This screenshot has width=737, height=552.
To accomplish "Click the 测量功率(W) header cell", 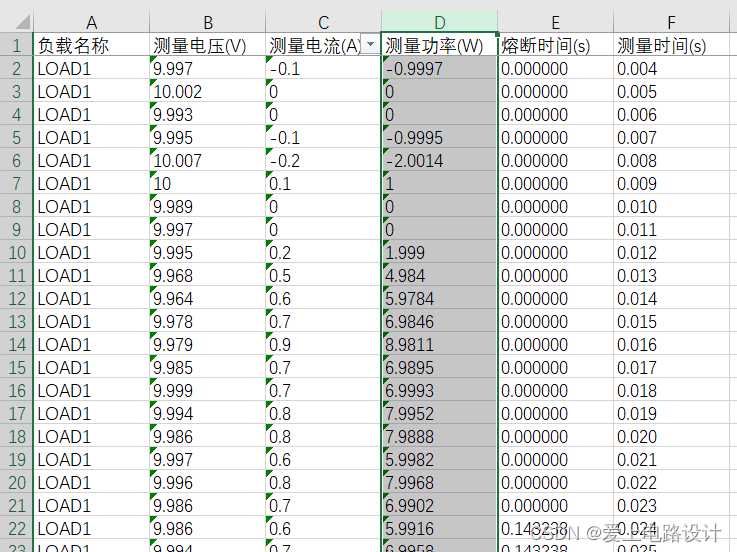I will (x=439, y=45).
